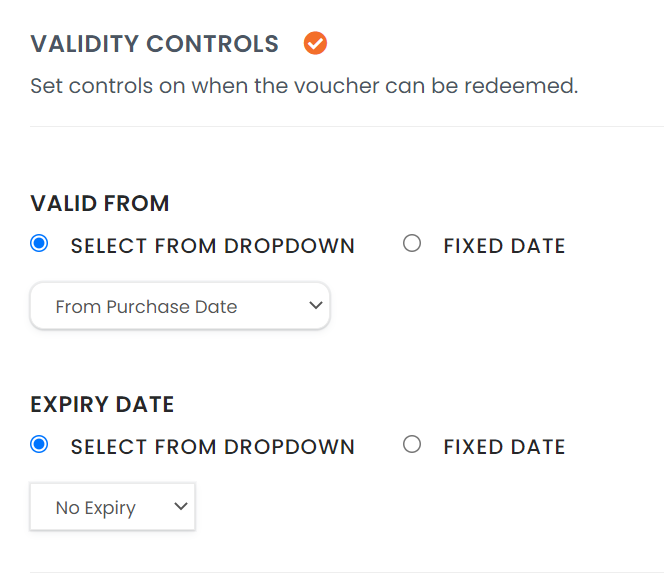This screenshot has width=664, height=577.
Task: Select the Valid From dropdown radio button
Action: click(x=40, y=244)
